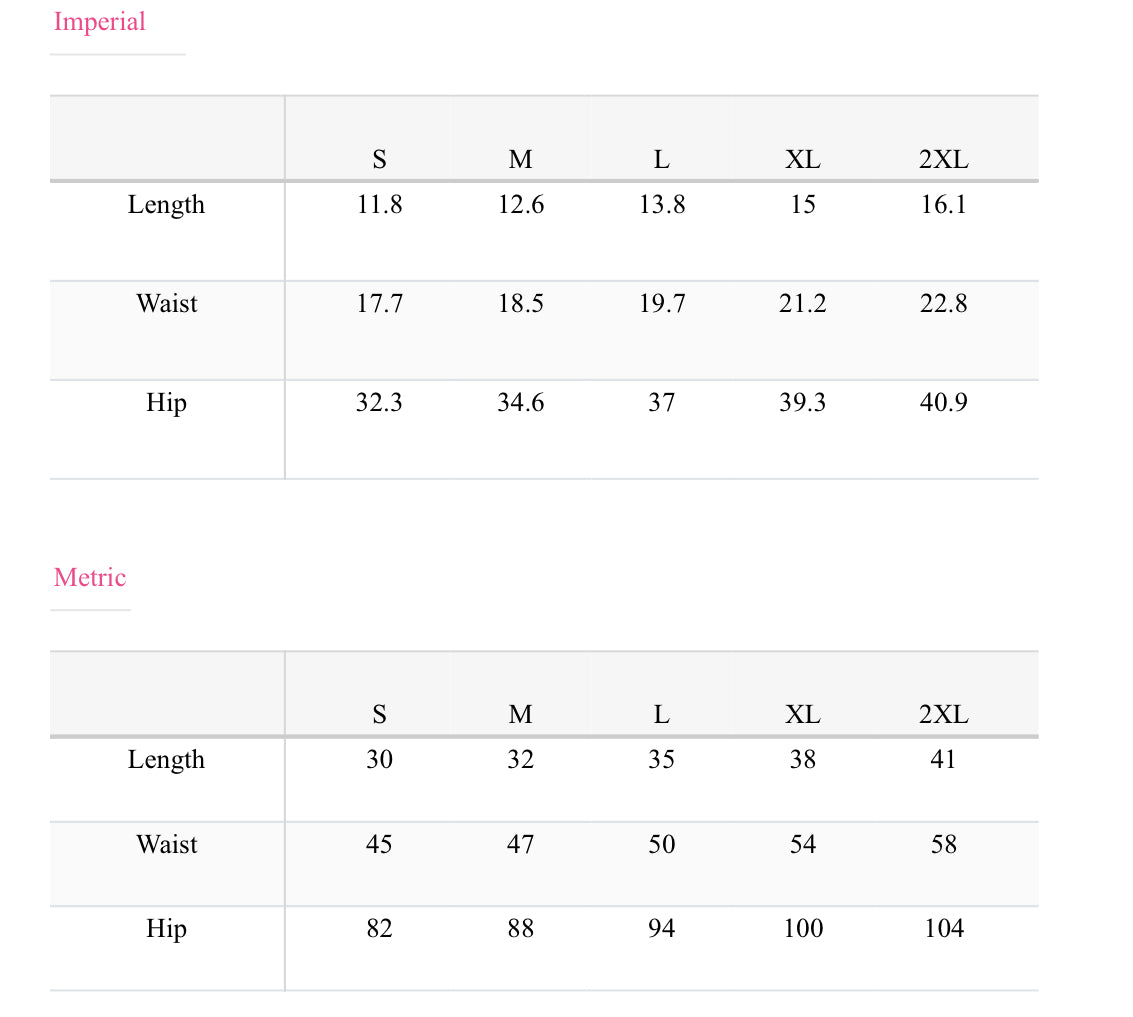The image size is (1133, 1017).
Task: Select the 16.1 length cell
Action: click(943, 205)
